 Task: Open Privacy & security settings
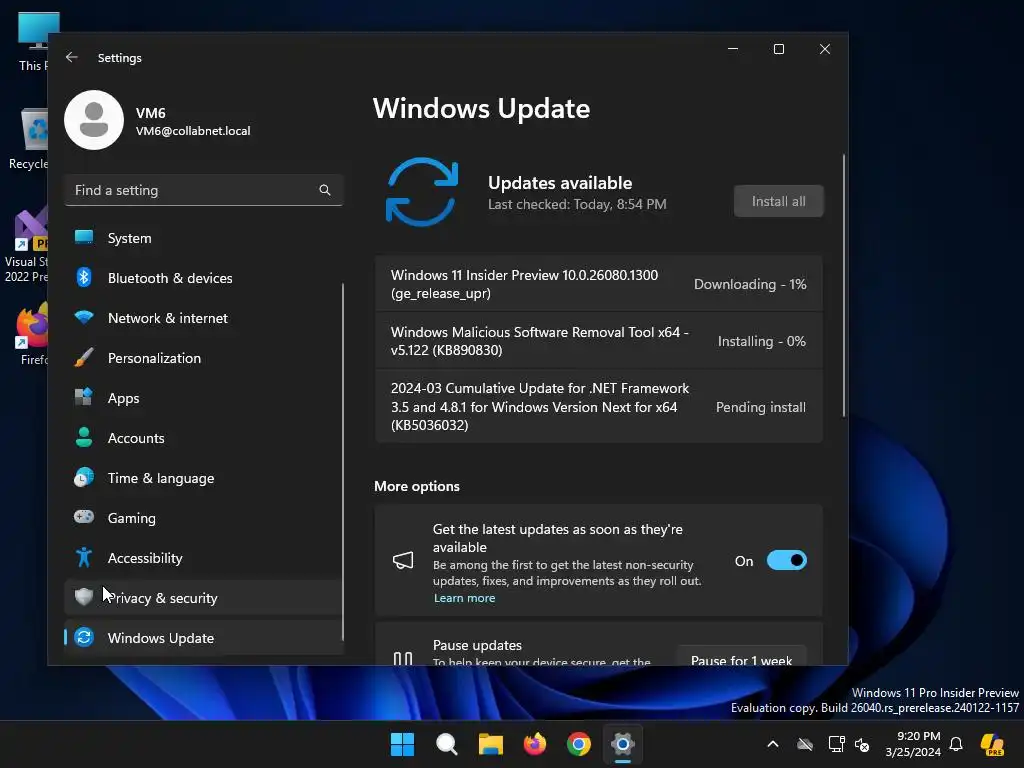pyautogui.click(x=203, y=597)
